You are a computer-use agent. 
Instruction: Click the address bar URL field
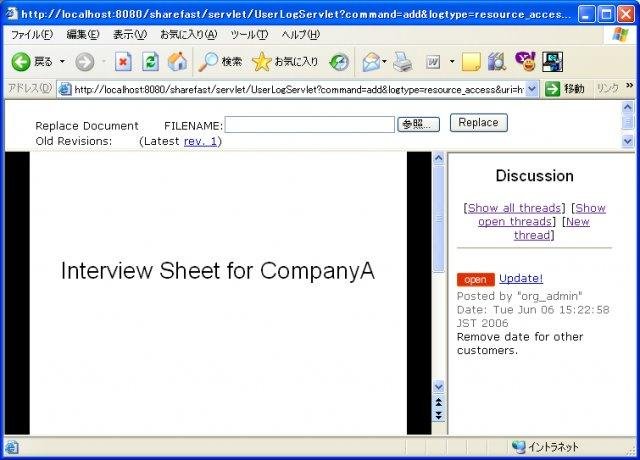pyautogui.click(x=299, y=89)
